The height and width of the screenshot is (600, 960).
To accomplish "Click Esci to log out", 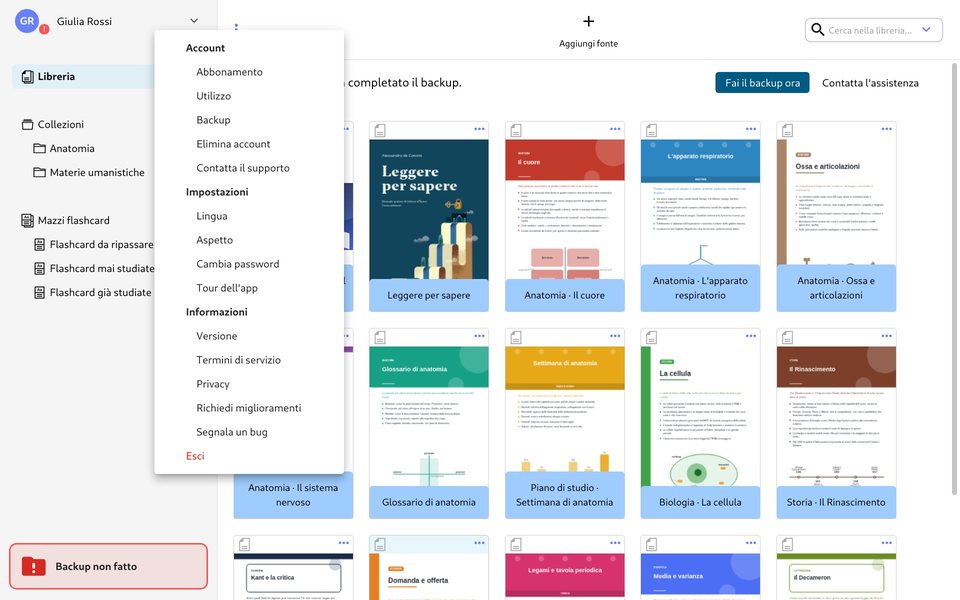I will click(x=195, y=456).
